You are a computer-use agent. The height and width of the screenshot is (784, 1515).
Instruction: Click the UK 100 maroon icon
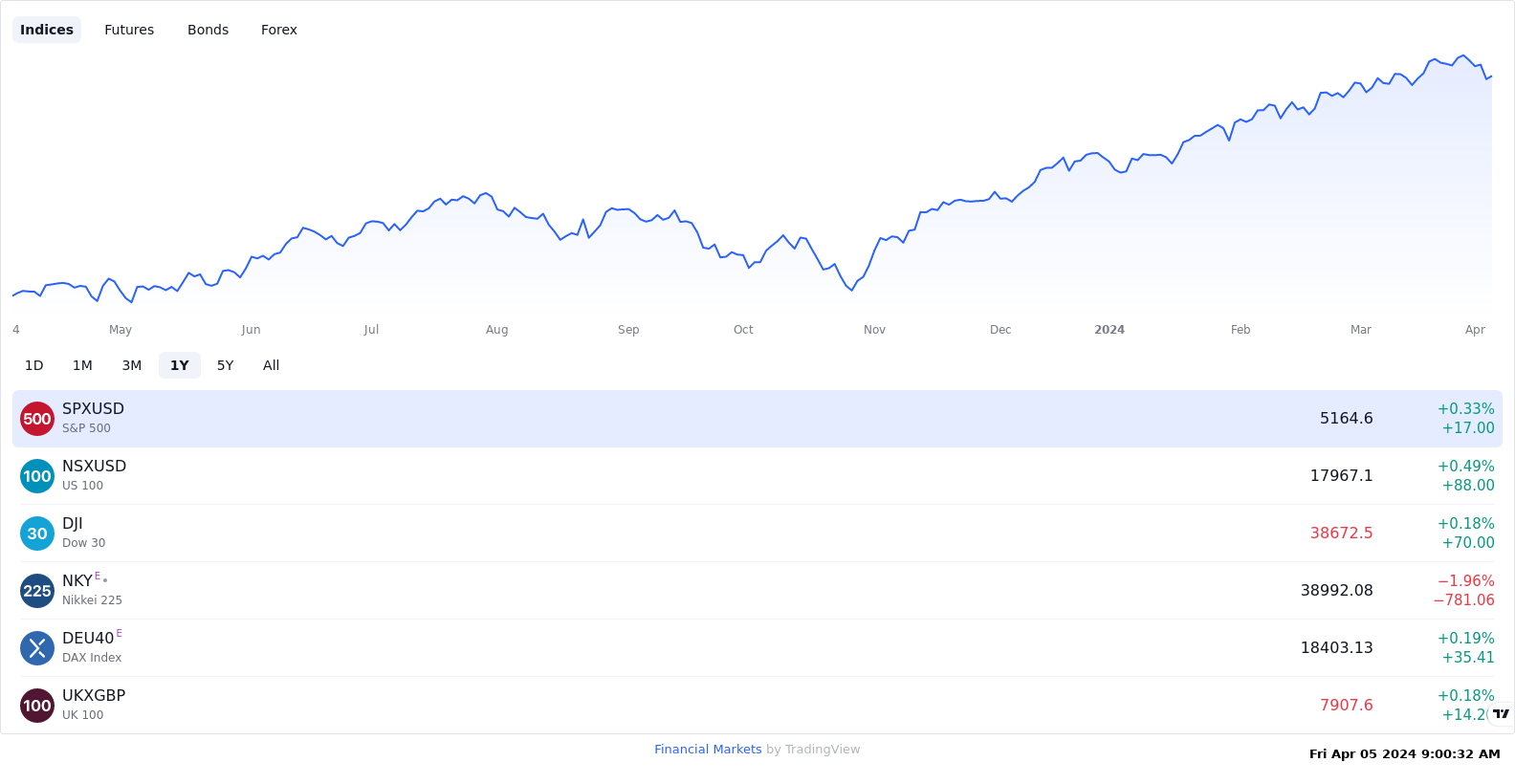[x=37, y=706]
